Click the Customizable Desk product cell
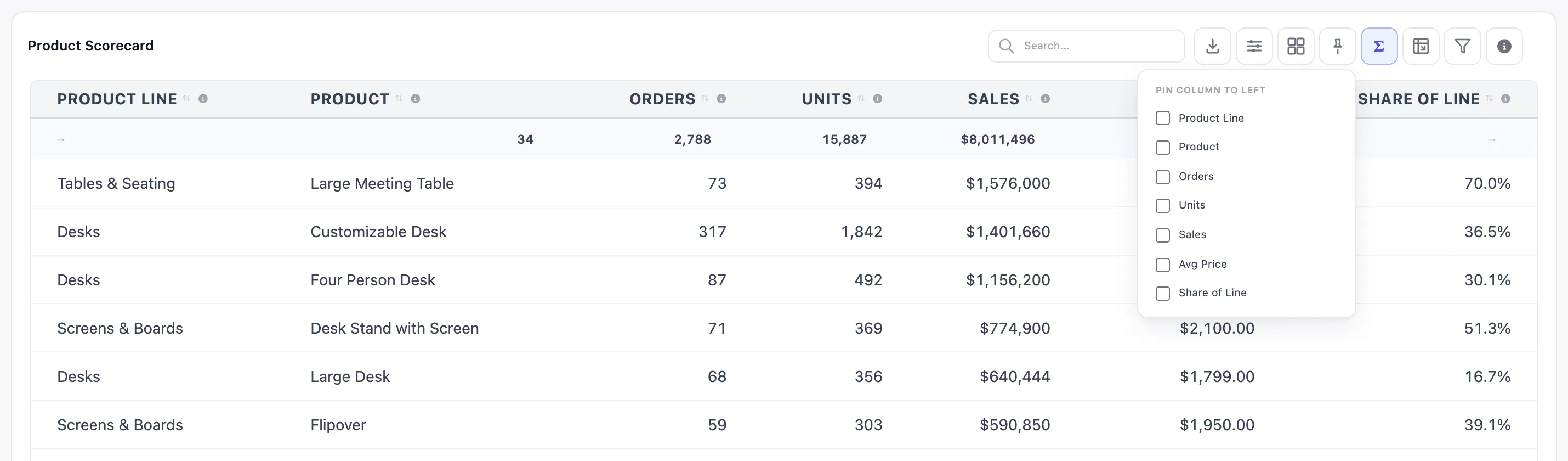Image resolution: width=1568 pixels, height=461 pixels. click(378, 232)
